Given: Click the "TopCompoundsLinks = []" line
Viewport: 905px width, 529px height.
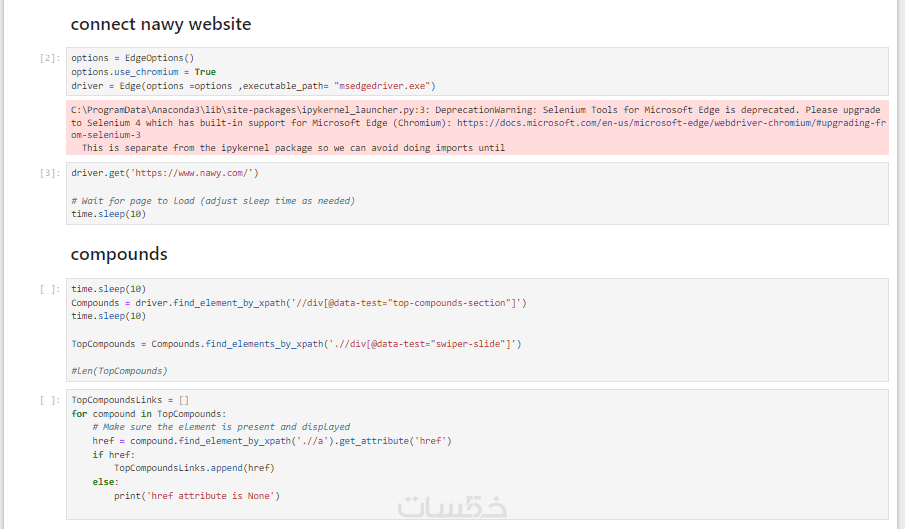Looking at the screenshot, I should (x=123, y=400).
